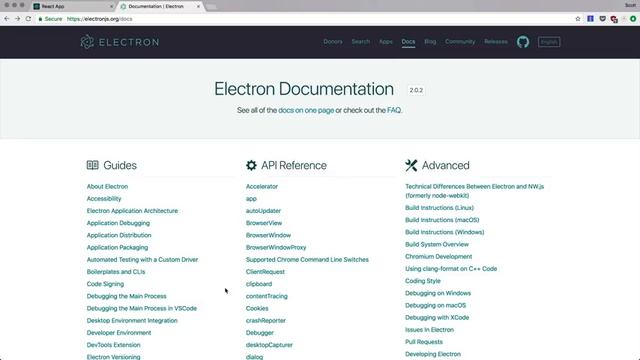Click the Guides book icon
640x360 pixels.
click(x=93, y=165)
